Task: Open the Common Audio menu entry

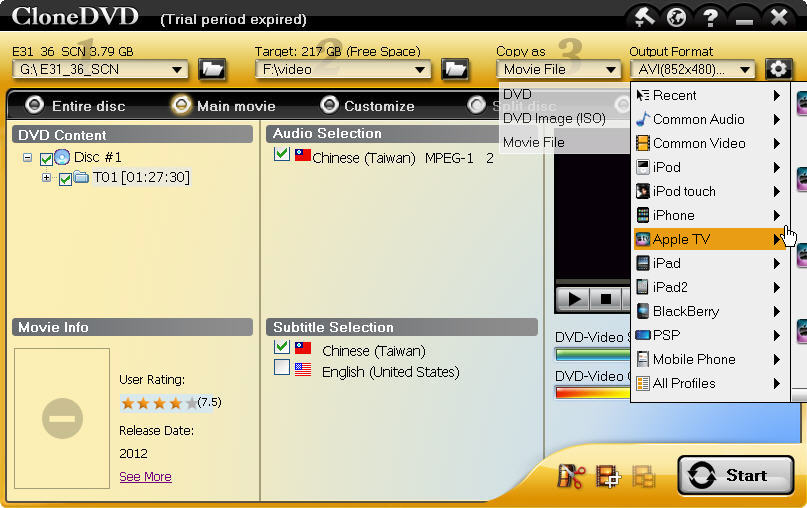Action: point(710,119)
